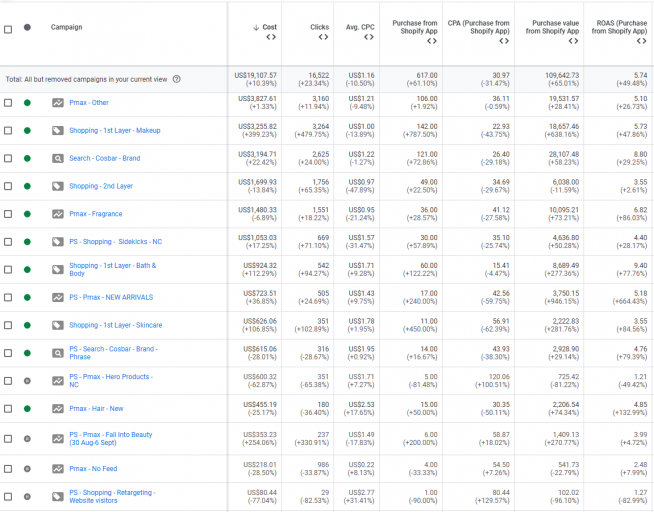Check the box for Pmax - Other
The width and height of the screenshot is (654, 512).
pyautogui.click(x=8, y=103)
